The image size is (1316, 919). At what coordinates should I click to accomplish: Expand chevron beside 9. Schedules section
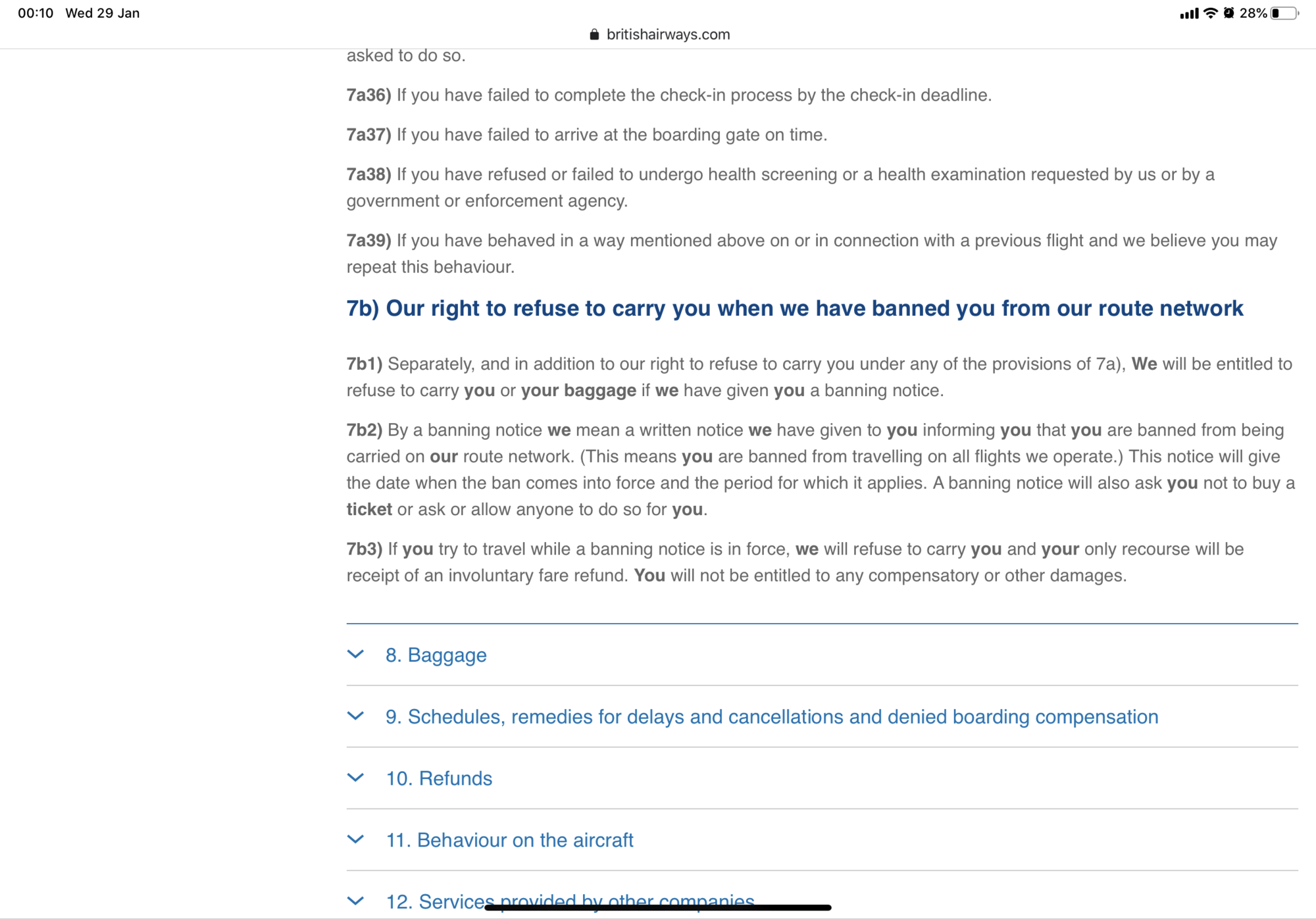coord(355,716)
